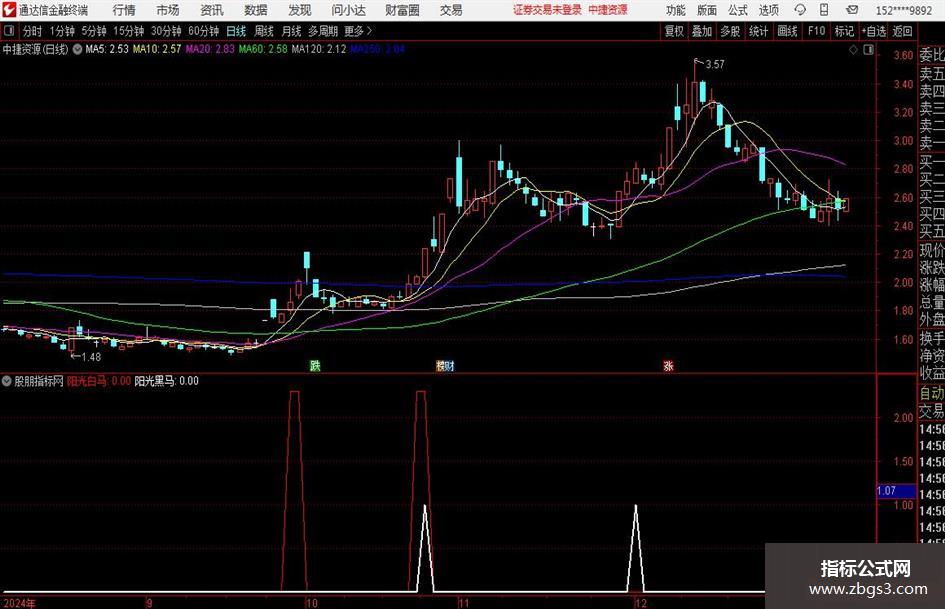This screenshot has height=609, width=945.
Task: Switch to 1分钟 period
Action: pos(62,31)
